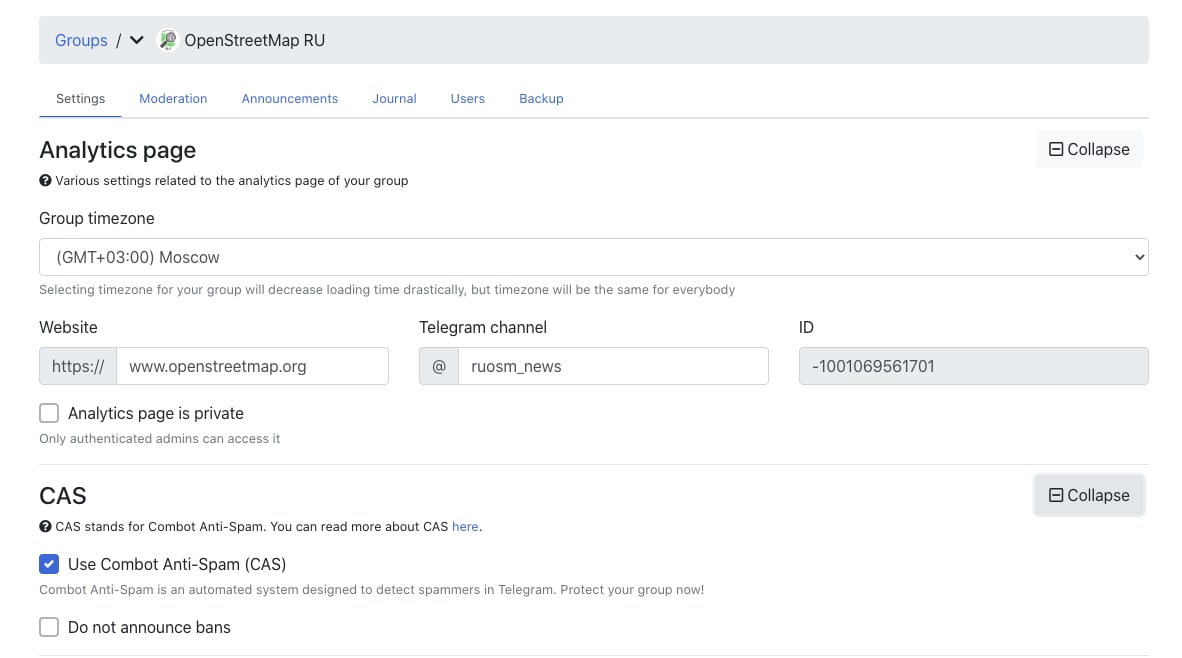Viewport: 1182px width, 658px height.
Task: Open the Announcements tab
Action: 289,99
